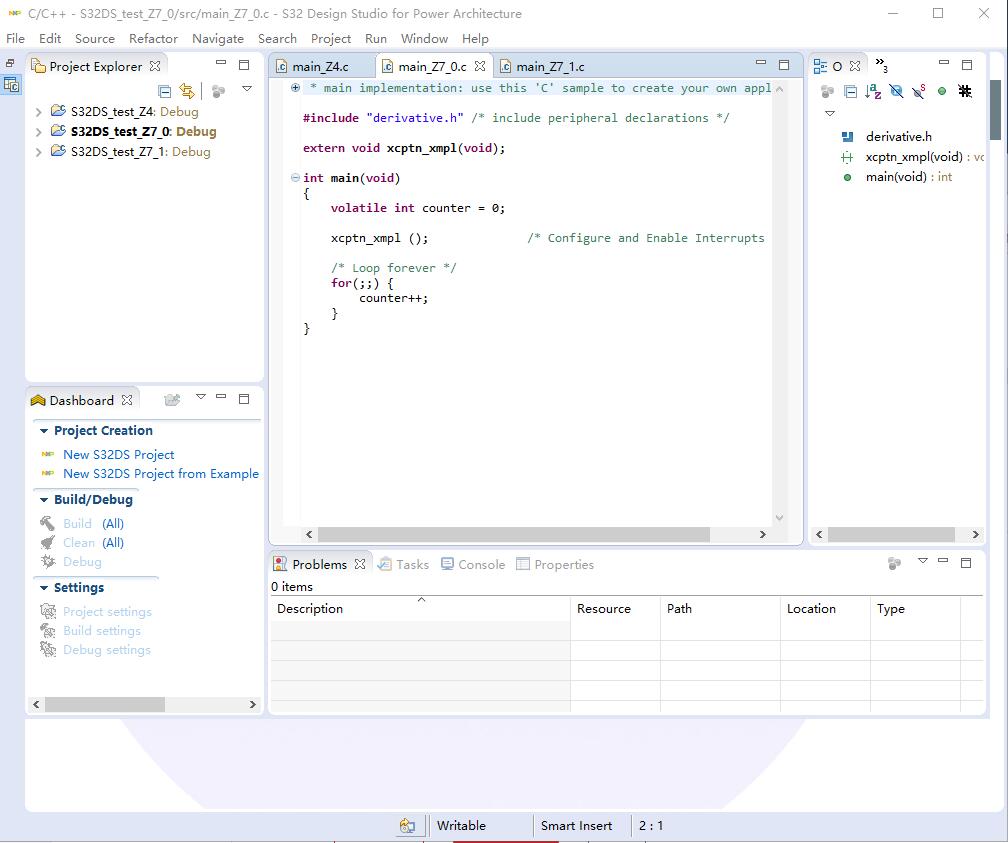1008x843 pixels.
Task: Open the Window menu
Action: point(424,39)
